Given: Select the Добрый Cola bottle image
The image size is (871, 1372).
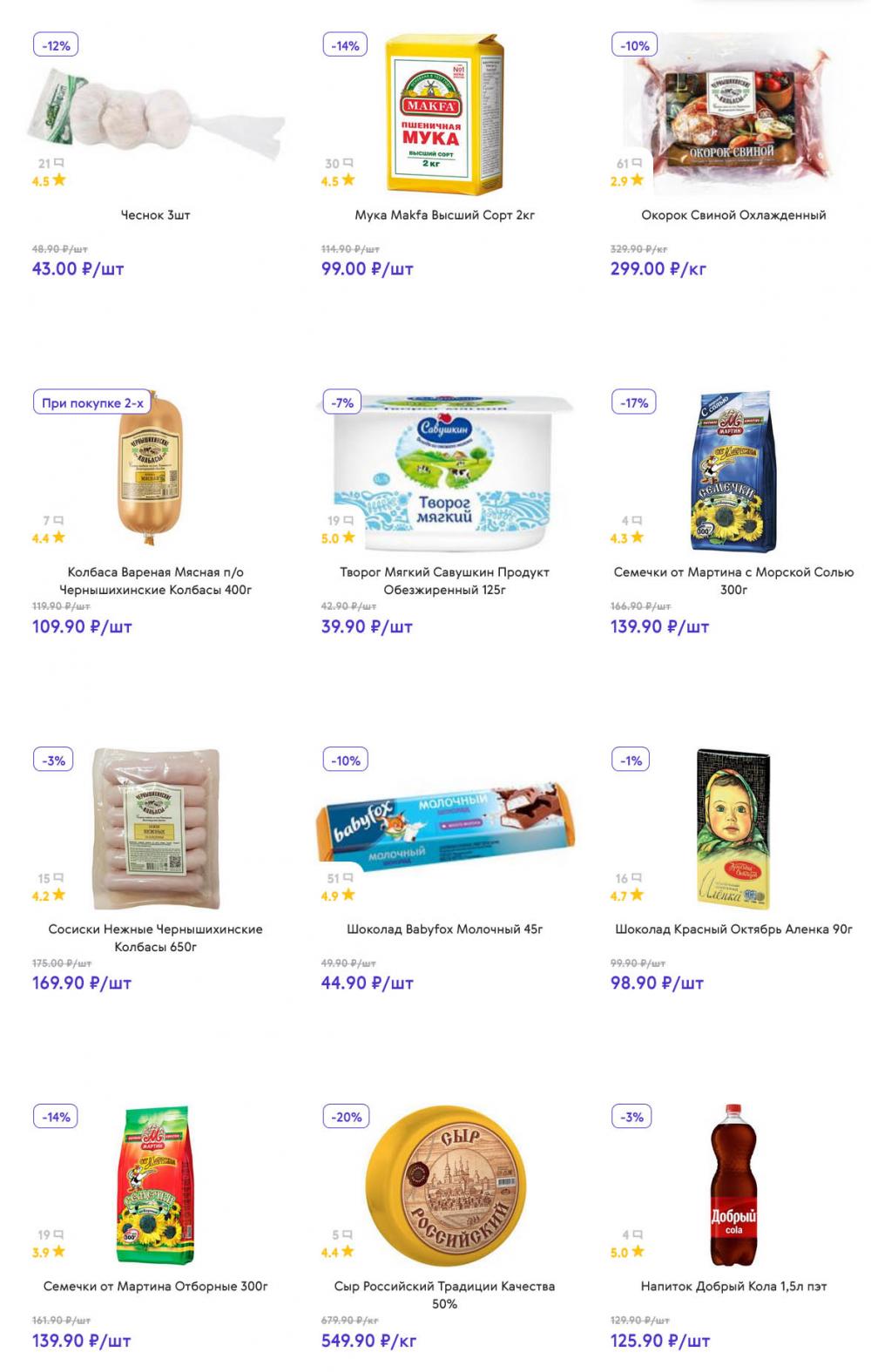Looking at the screenshot, I should [x=733, y=1186].
